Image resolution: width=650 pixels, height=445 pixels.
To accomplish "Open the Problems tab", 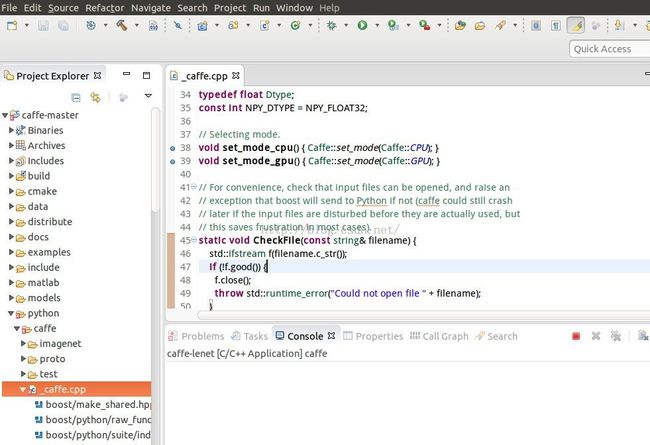I will [x=196, y=336].
